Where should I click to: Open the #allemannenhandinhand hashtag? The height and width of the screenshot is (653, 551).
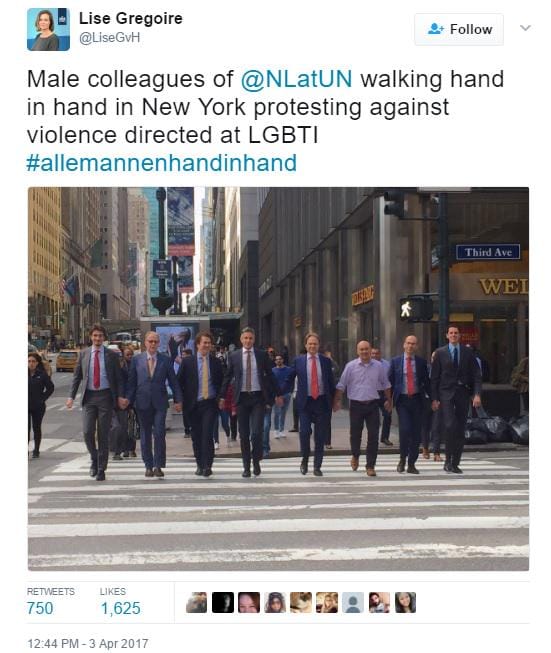pyautogui.click(x=162, y=162)
